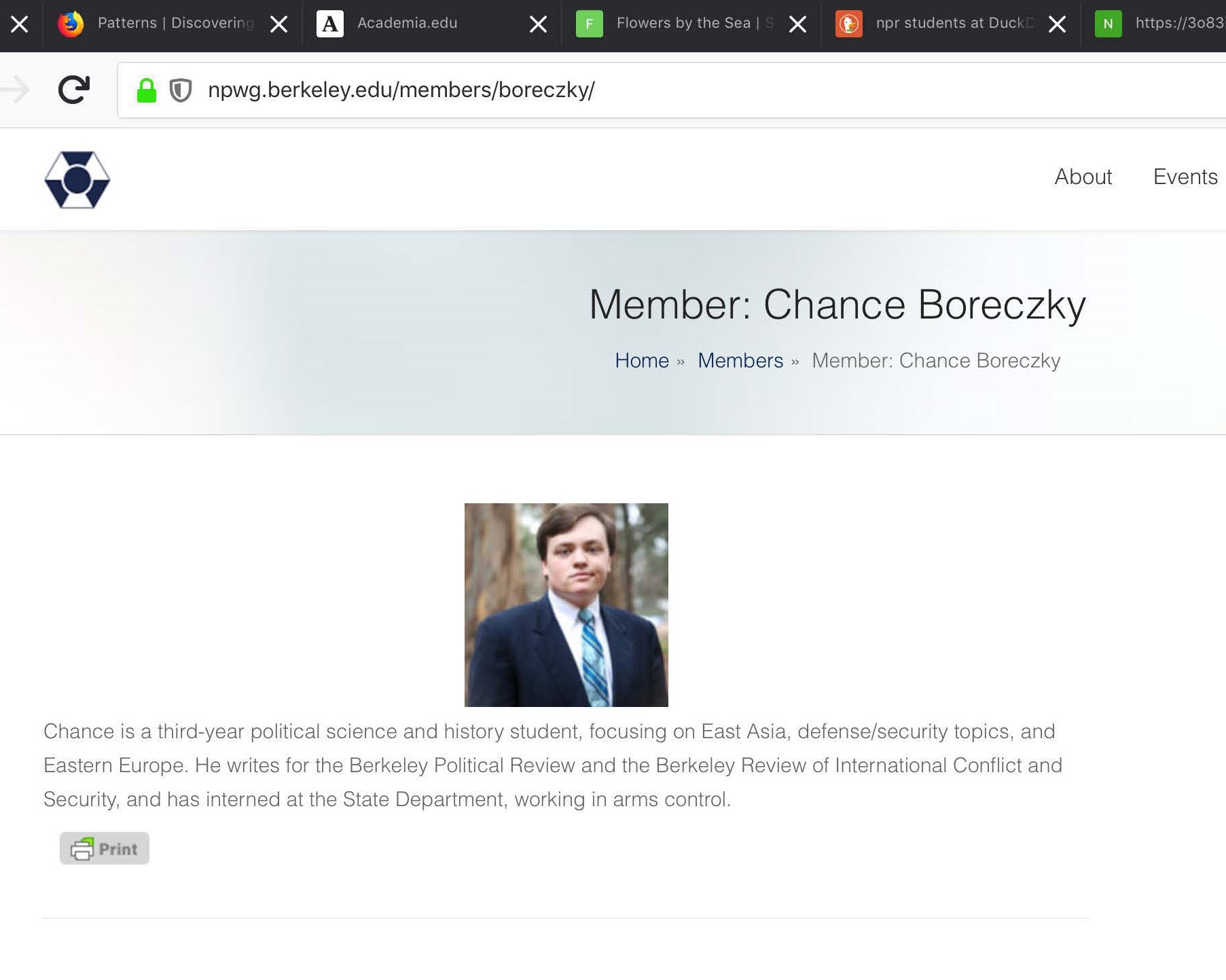Image resolution: width=1226 pixels, height=980 pixels.
Task: Follow the Home breadcrumb link
Action: pos(642,361)
